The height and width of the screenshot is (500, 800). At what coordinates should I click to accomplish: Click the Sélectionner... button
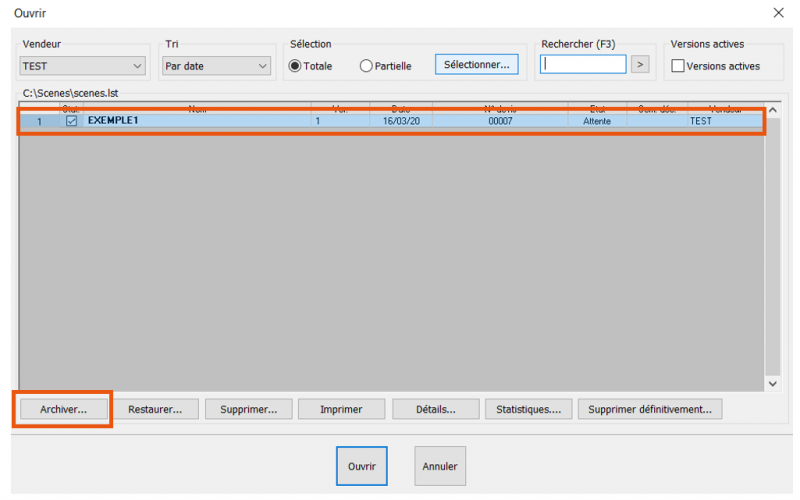pos(477,65)
